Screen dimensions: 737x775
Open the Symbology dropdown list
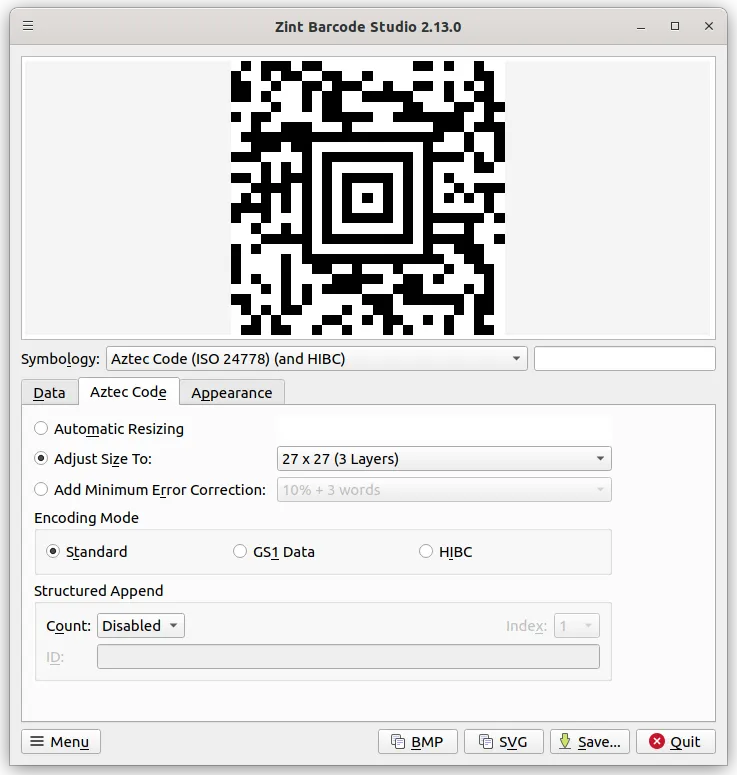(316, 359)
